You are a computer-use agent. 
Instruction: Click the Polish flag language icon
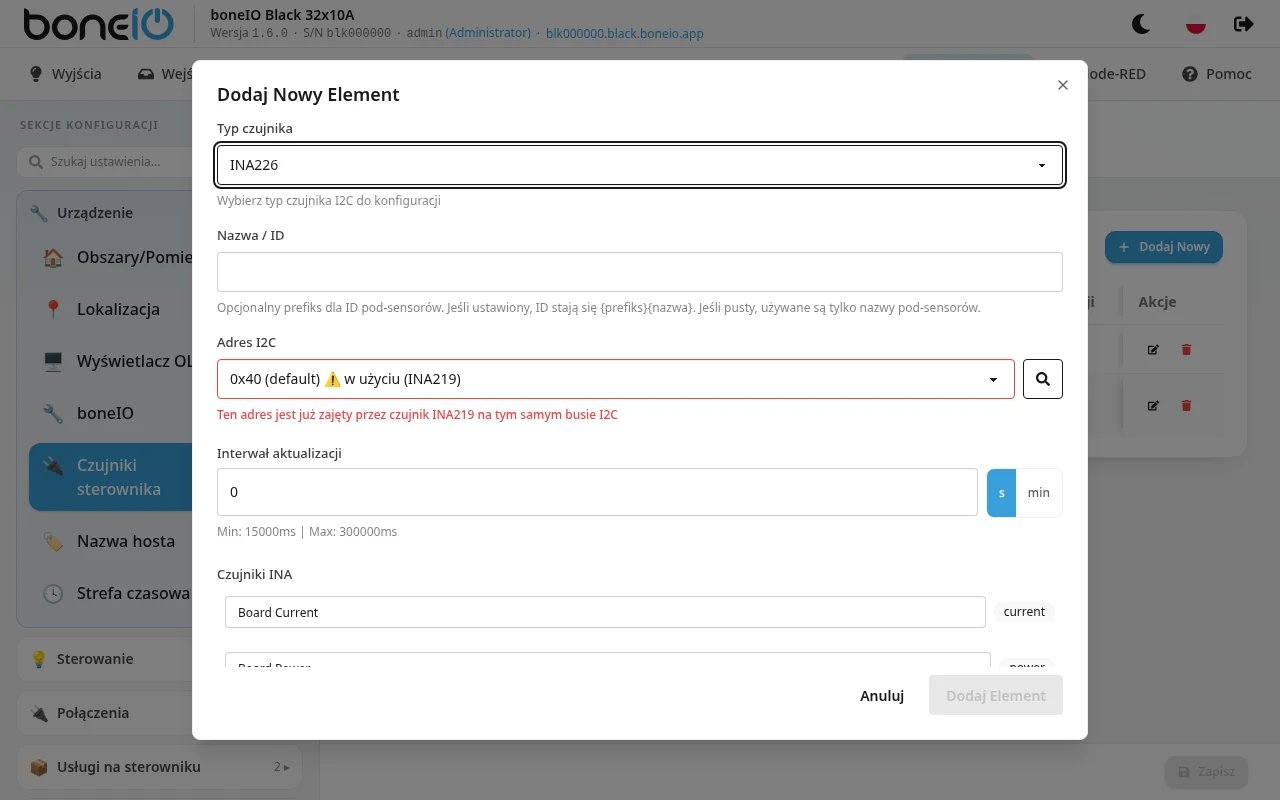[x=1194, y=23]
